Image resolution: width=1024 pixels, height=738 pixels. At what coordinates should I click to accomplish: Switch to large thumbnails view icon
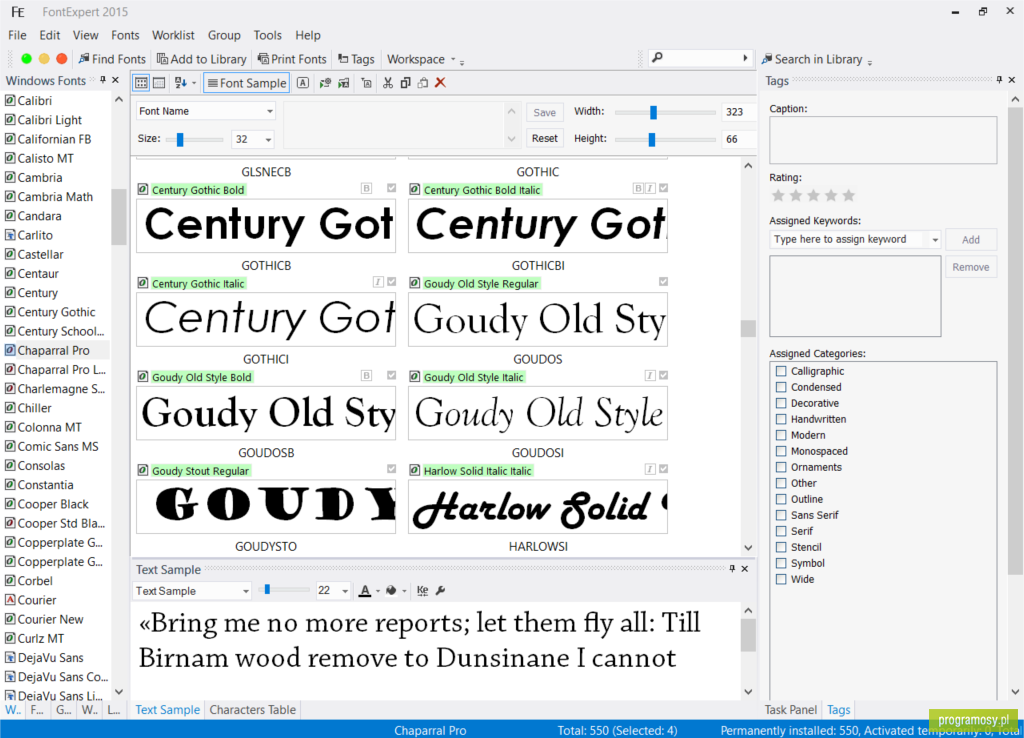click(x=141, y=83)
